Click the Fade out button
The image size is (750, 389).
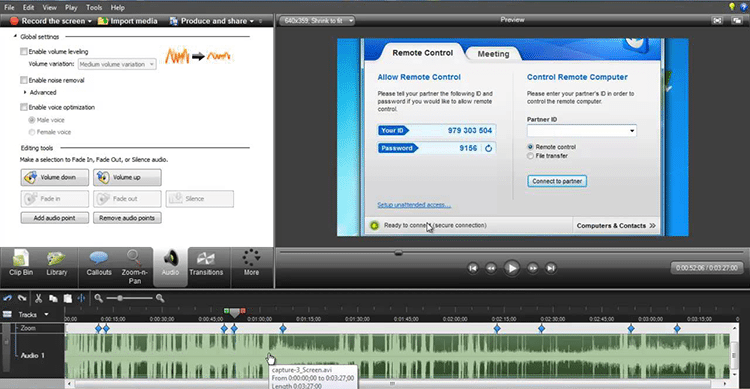pyautogui.click(x=127, y=199)
